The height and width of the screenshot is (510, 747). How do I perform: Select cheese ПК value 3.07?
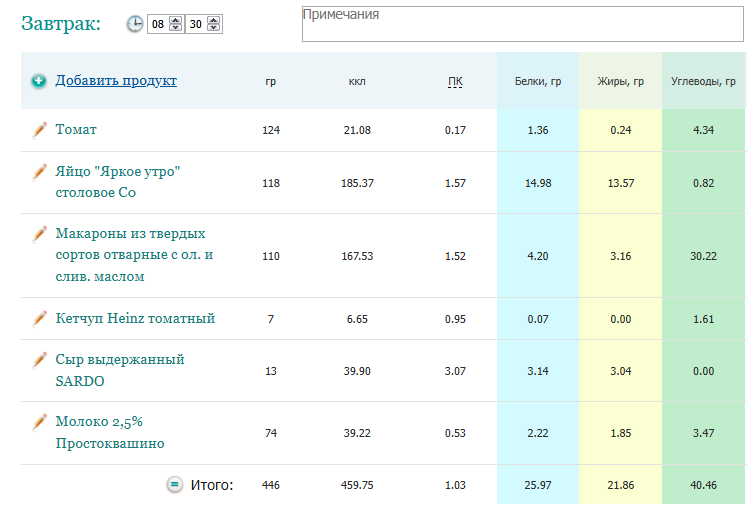pos(455,371)
